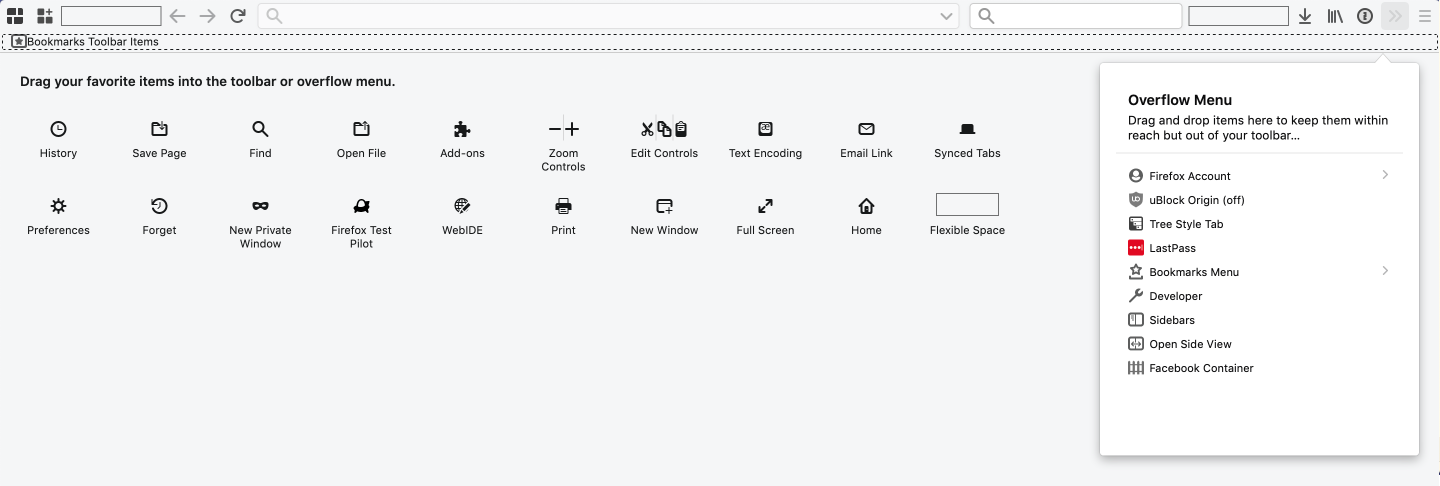Click the Add-ons puzzle piece icon
Screen dimensions: 1440x486
(462, 129)
